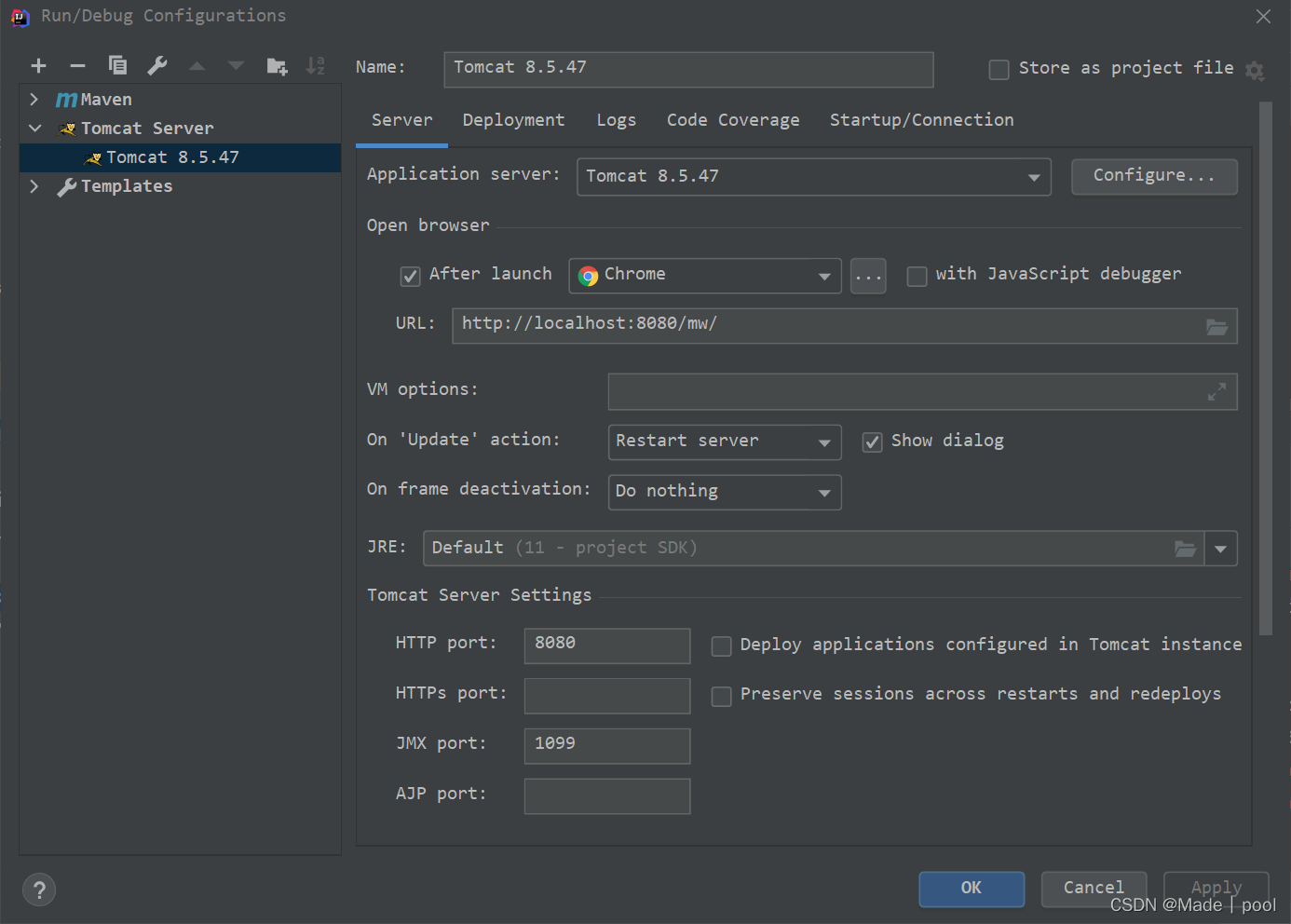Click the Configure... button
The width and height of the screenshot is (1291, 924).
1154,176
